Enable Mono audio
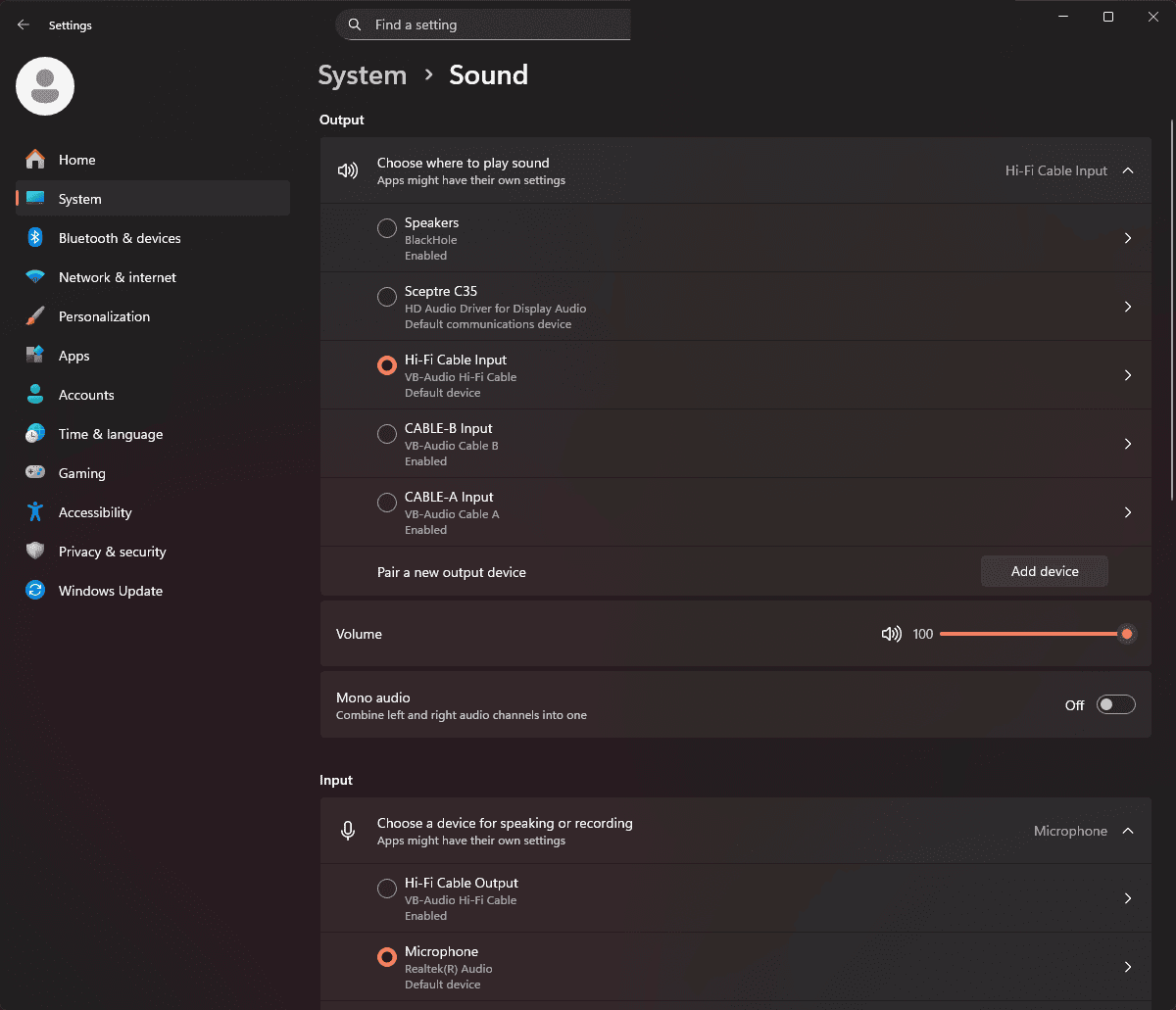The height and width of the screenshot is (1010, 1176). pyautogui.click(x=1115, y=704)
